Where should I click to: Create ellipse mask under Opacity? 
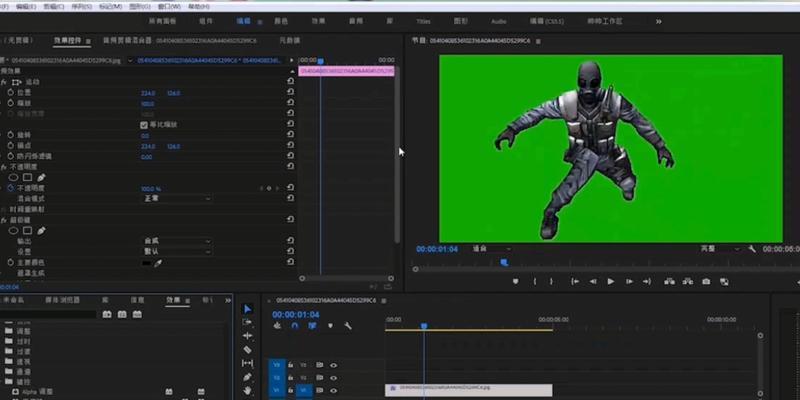pos(13,178)
